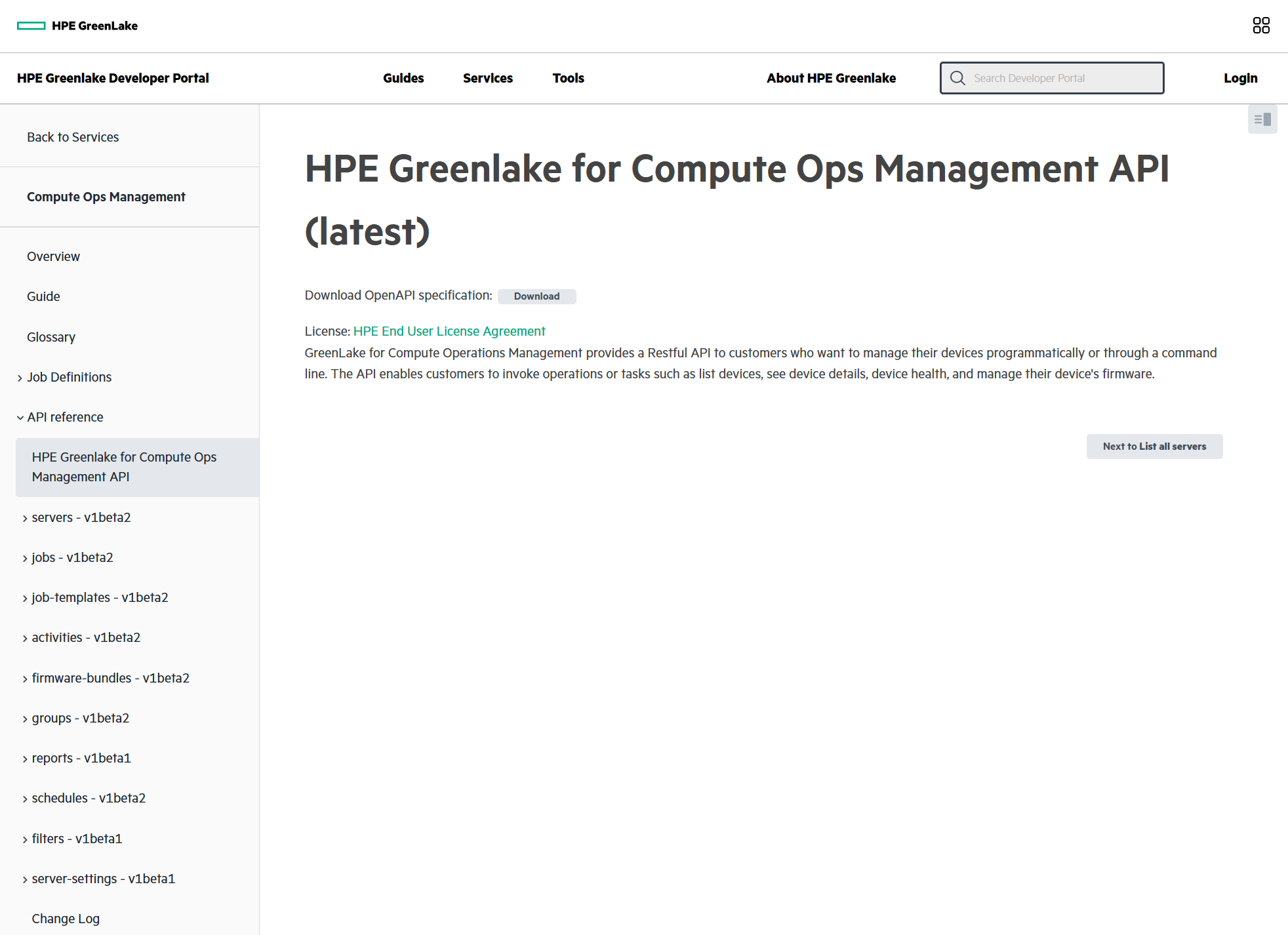1288x935 pixels.
Task: Open About HPE Greenlake
Action: tap(831, 78)
